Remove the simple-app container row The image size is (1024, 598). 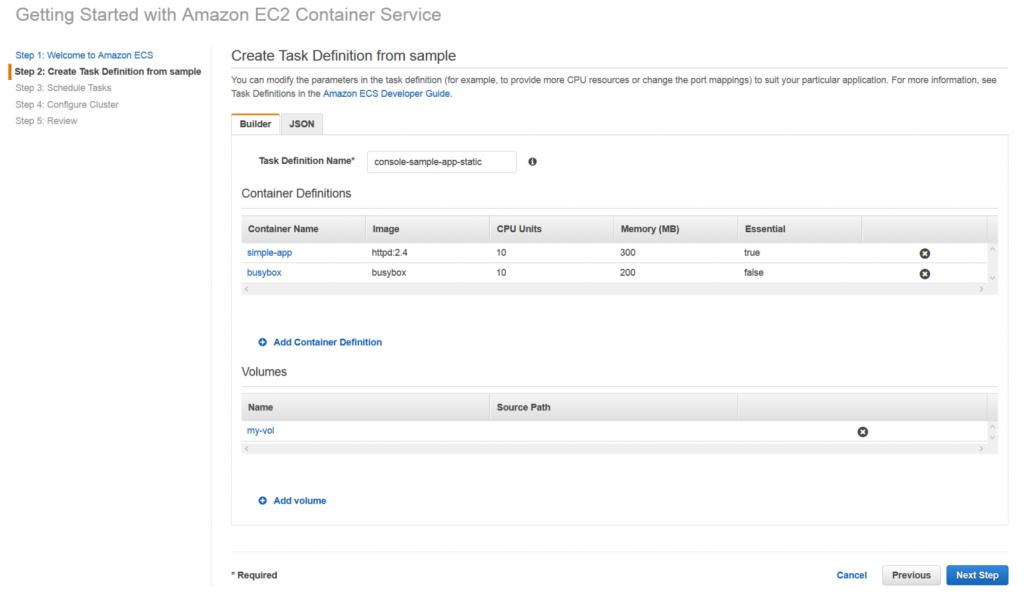click(x=925, y=253)
